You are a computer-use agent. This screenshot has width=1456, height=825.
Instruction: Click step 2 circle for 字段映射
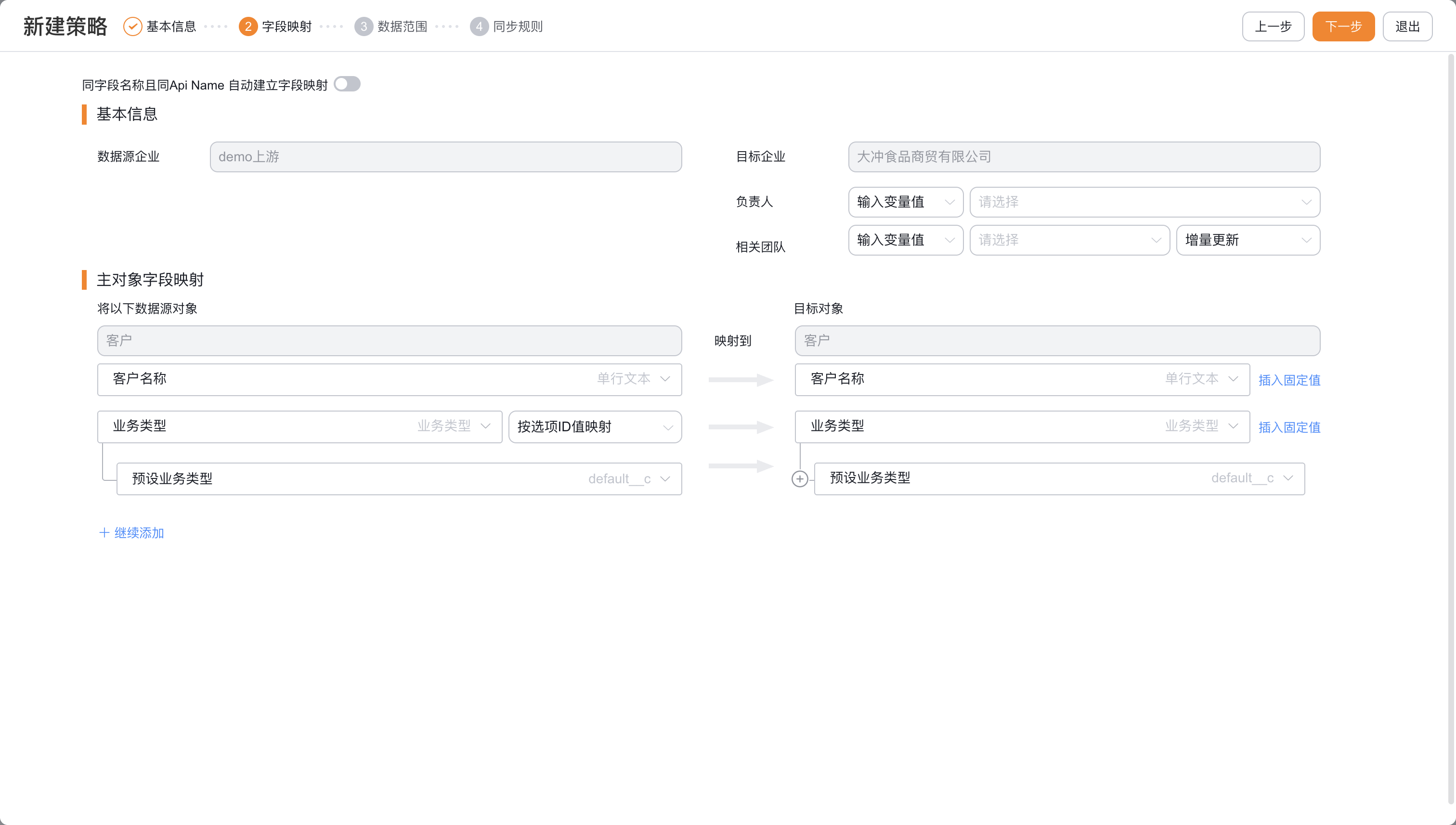247,26
